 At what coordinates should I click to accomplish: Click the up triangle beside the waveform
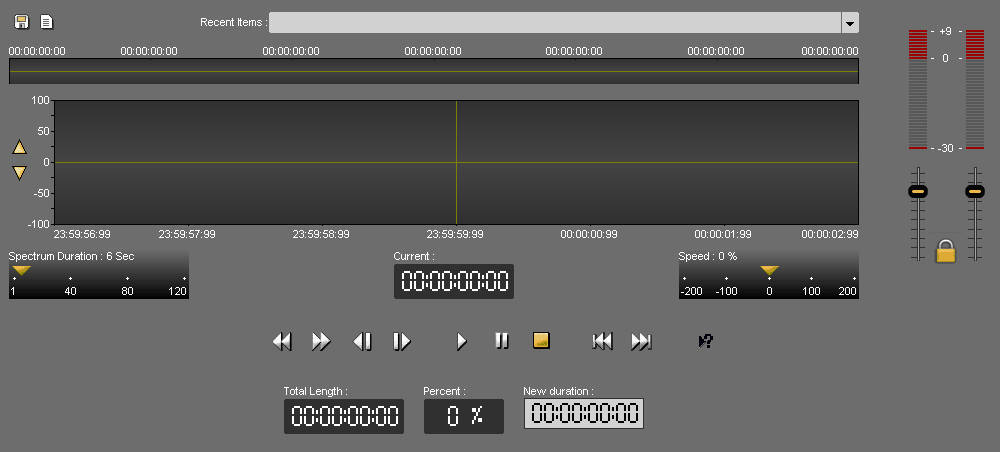19,147
